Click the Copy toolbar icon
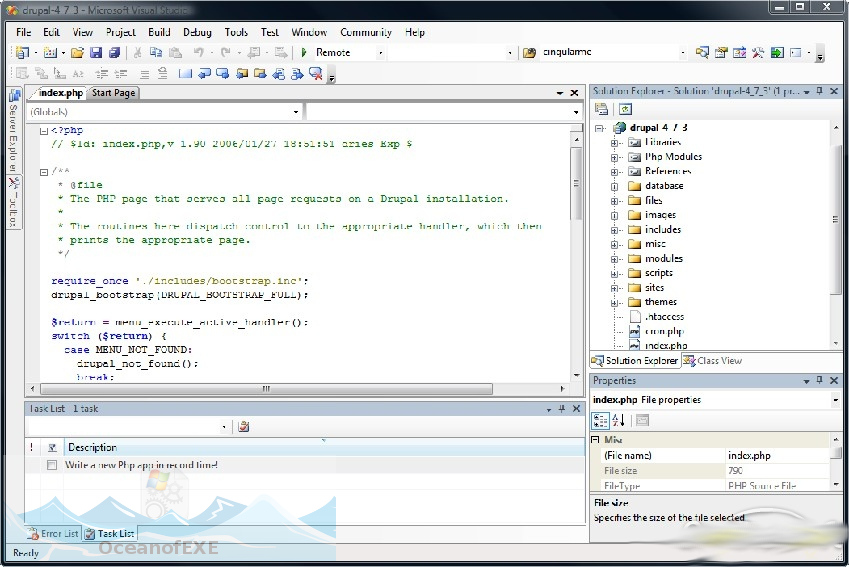 pyautogui.click(x=156, y=53)
